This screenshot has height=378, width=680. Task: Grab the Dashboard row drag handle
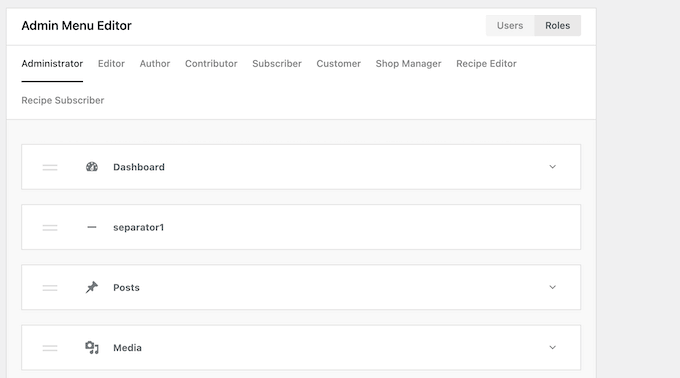[50, 167]
